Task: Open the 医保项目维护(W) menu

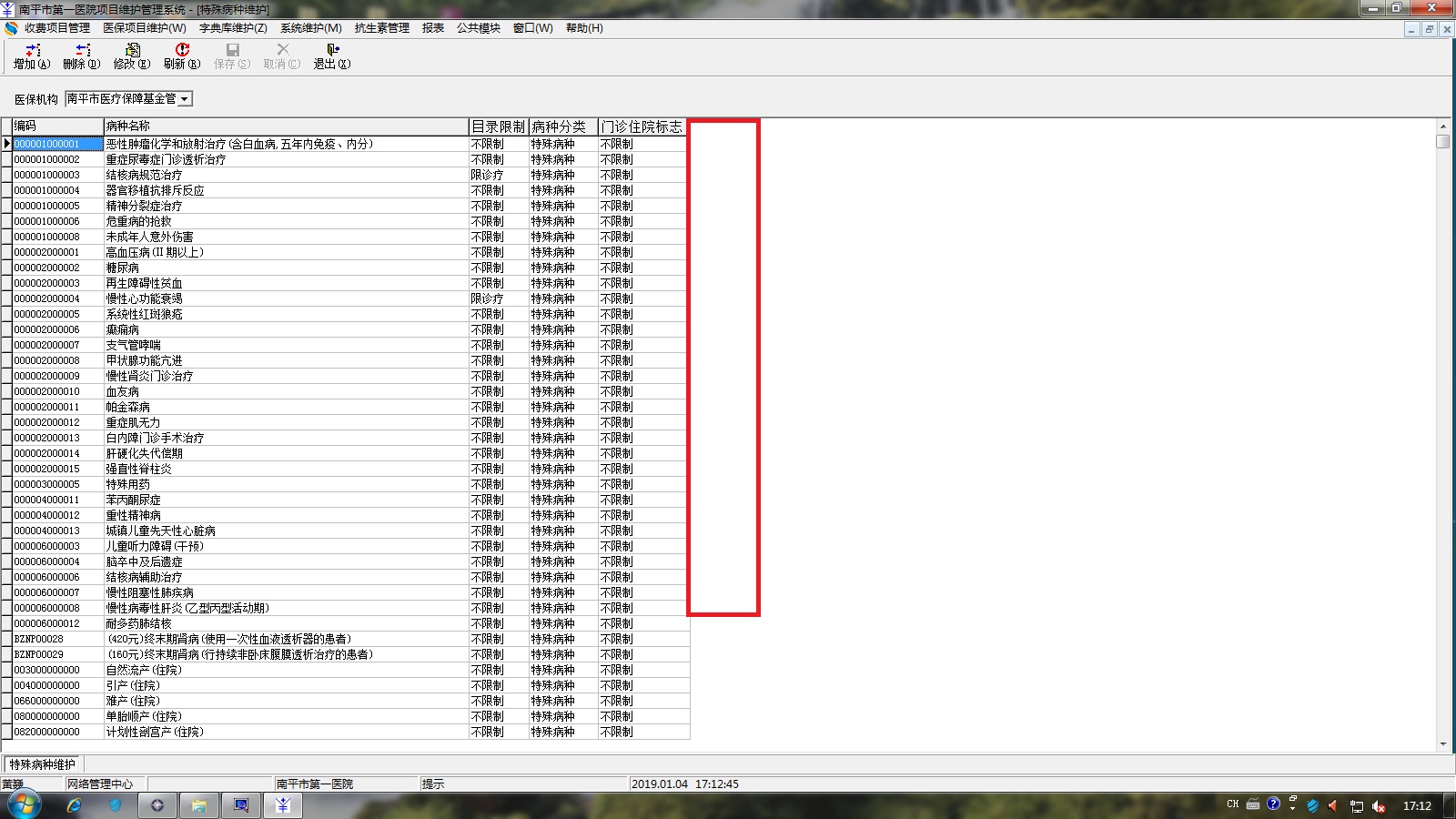Action: click(145, 28)
